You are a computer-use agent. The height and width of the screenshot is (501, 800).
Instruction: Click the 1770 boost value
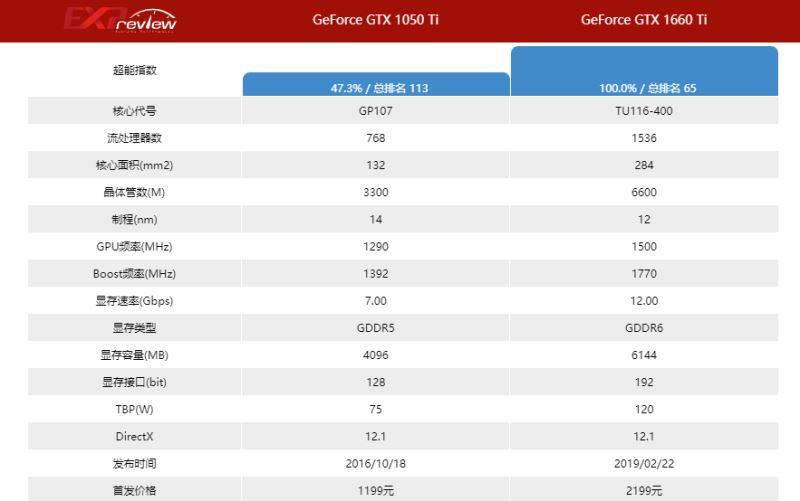point(644,273)
